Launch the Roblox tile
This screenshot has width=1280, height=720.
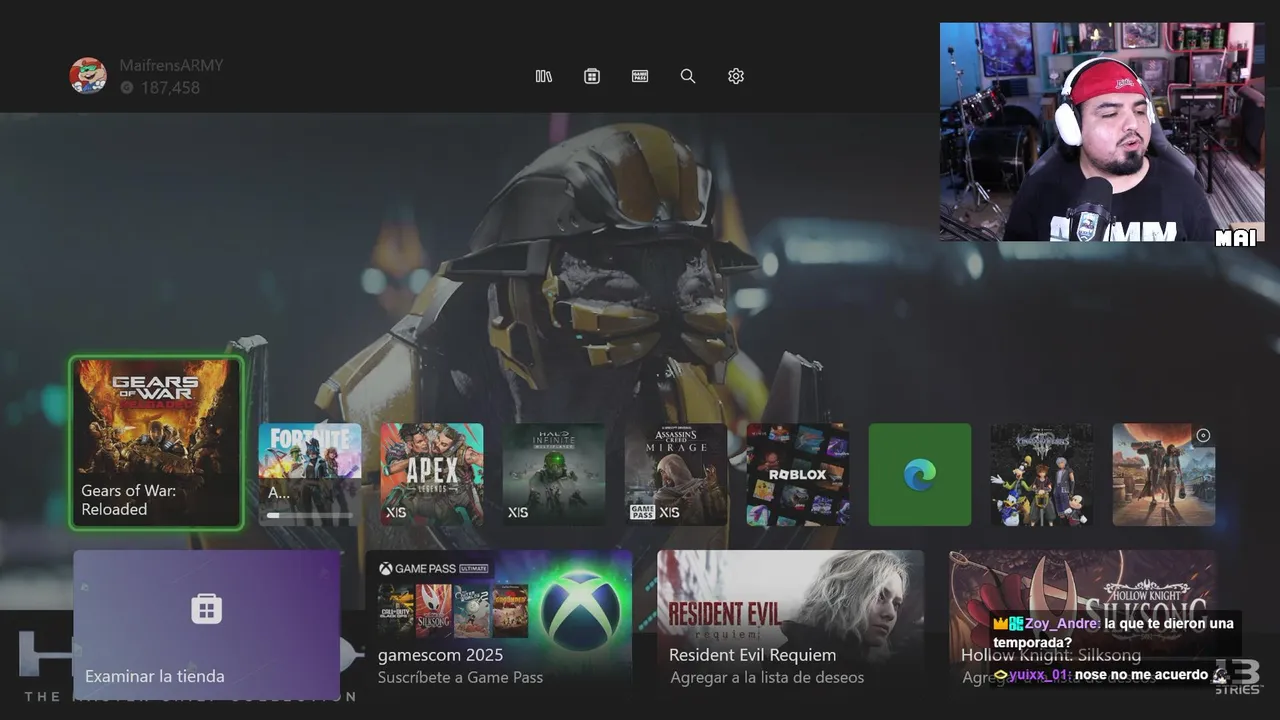(798, 474)
